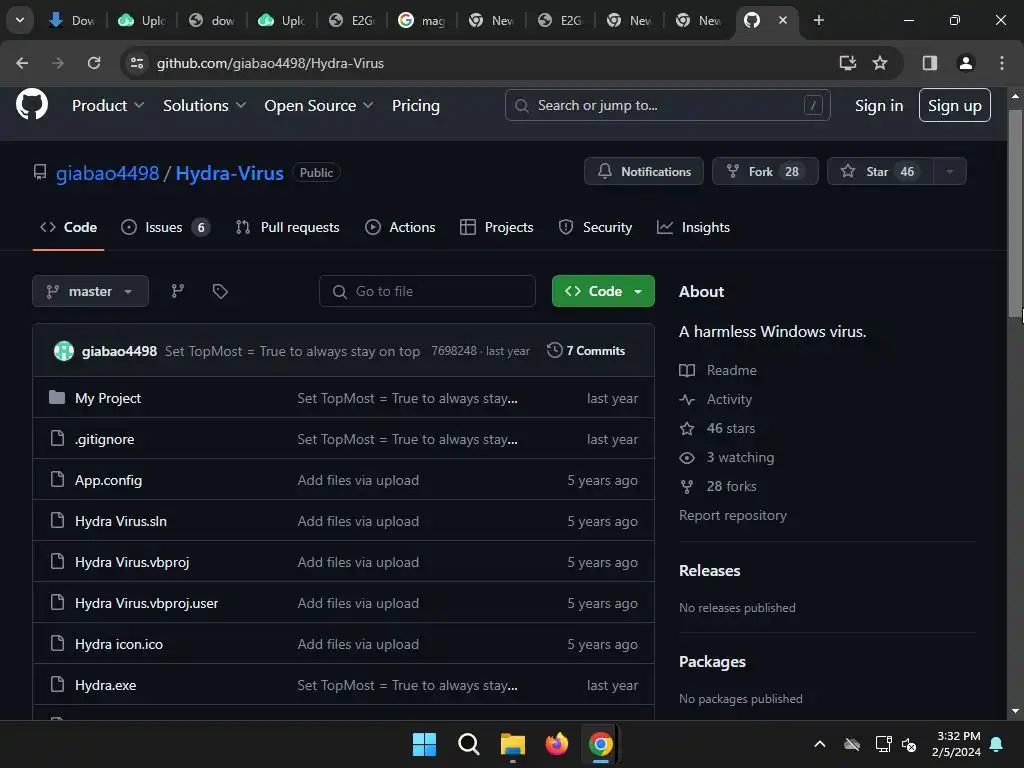Image resolution: width=1024 pixels, height=768 pixels.
Task: Close the active GitHub tab
Action: [782, 20]
